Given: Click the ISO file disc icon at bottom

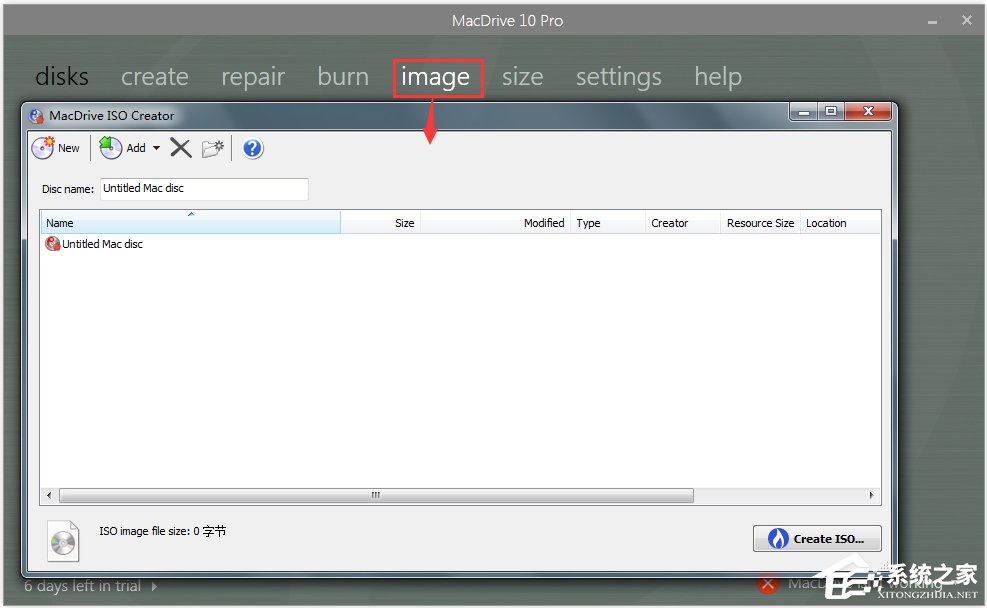Looking at the screenshot, I should pos(63,541).
